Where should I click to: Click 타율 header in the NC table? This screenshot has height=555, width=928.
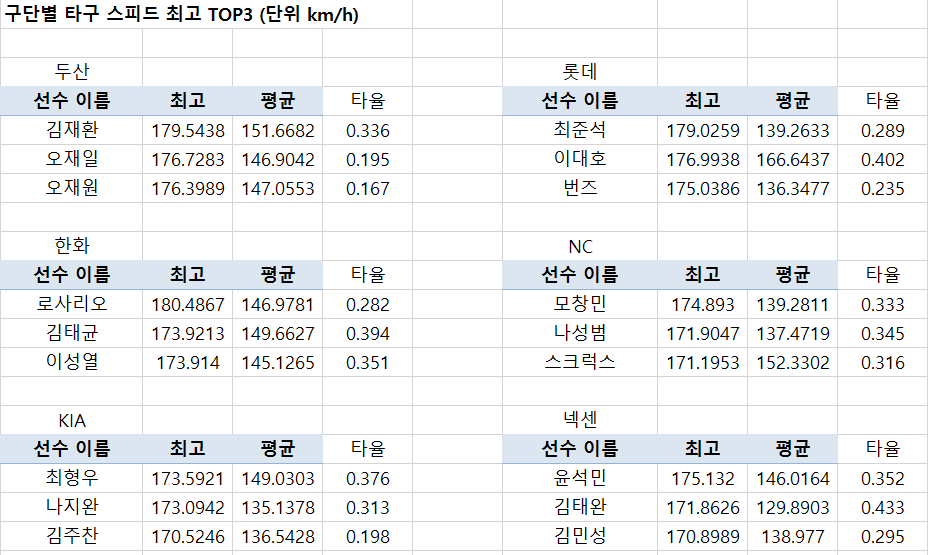pos(882,275)
